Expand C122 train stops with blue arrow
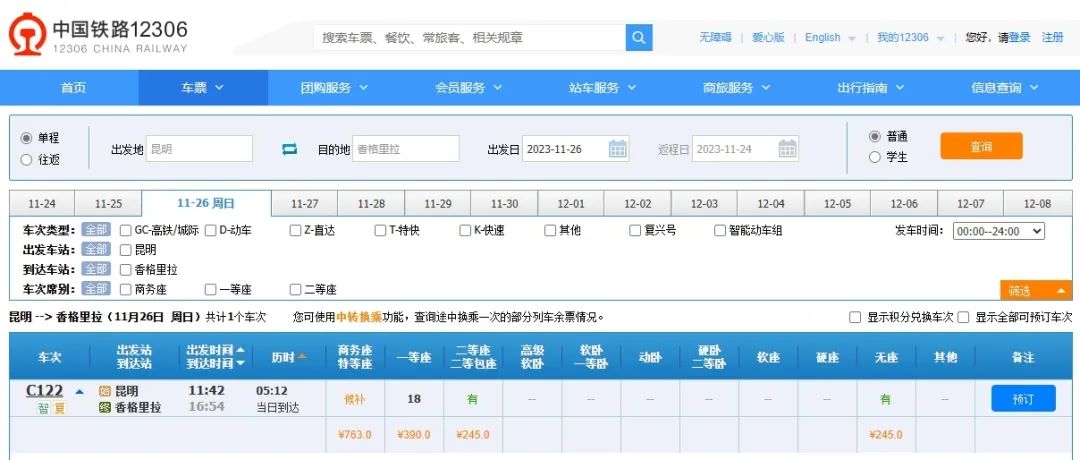This screenshot has height=460, width=1080. point(80,391)
